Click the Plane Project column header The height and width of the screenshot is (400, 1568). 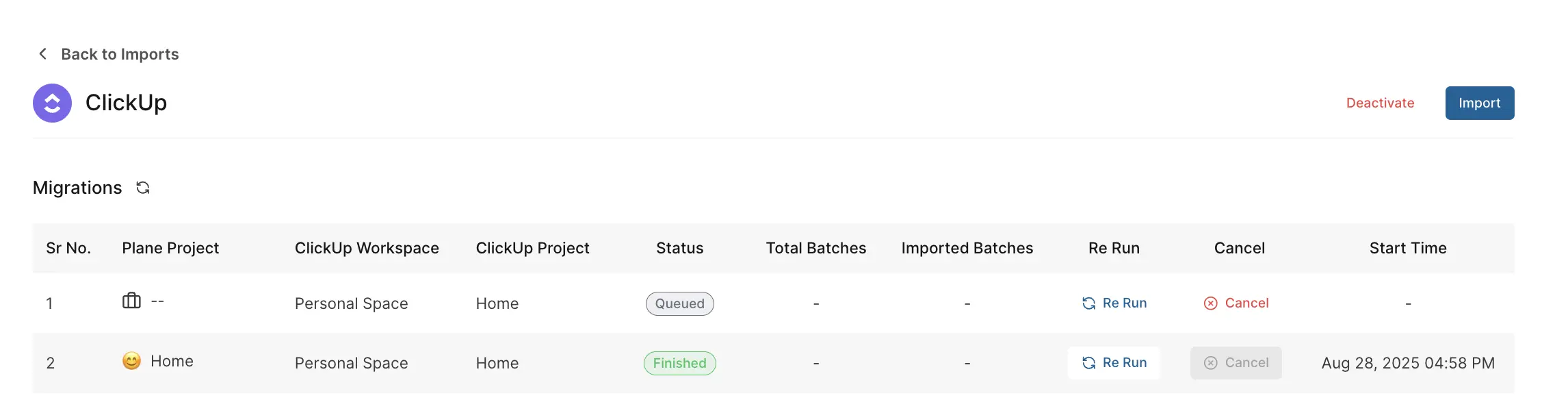click(x=170, y=248)
